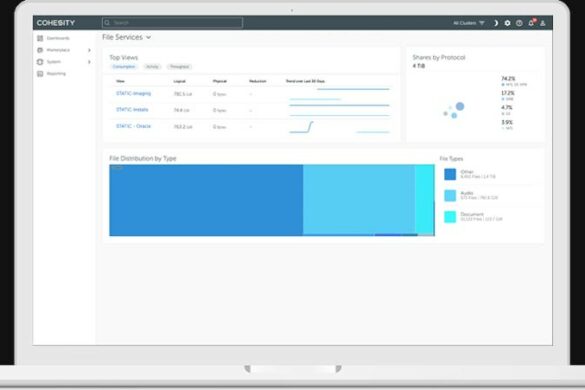Click the Document legend color swatch

(x=450, y=217)
